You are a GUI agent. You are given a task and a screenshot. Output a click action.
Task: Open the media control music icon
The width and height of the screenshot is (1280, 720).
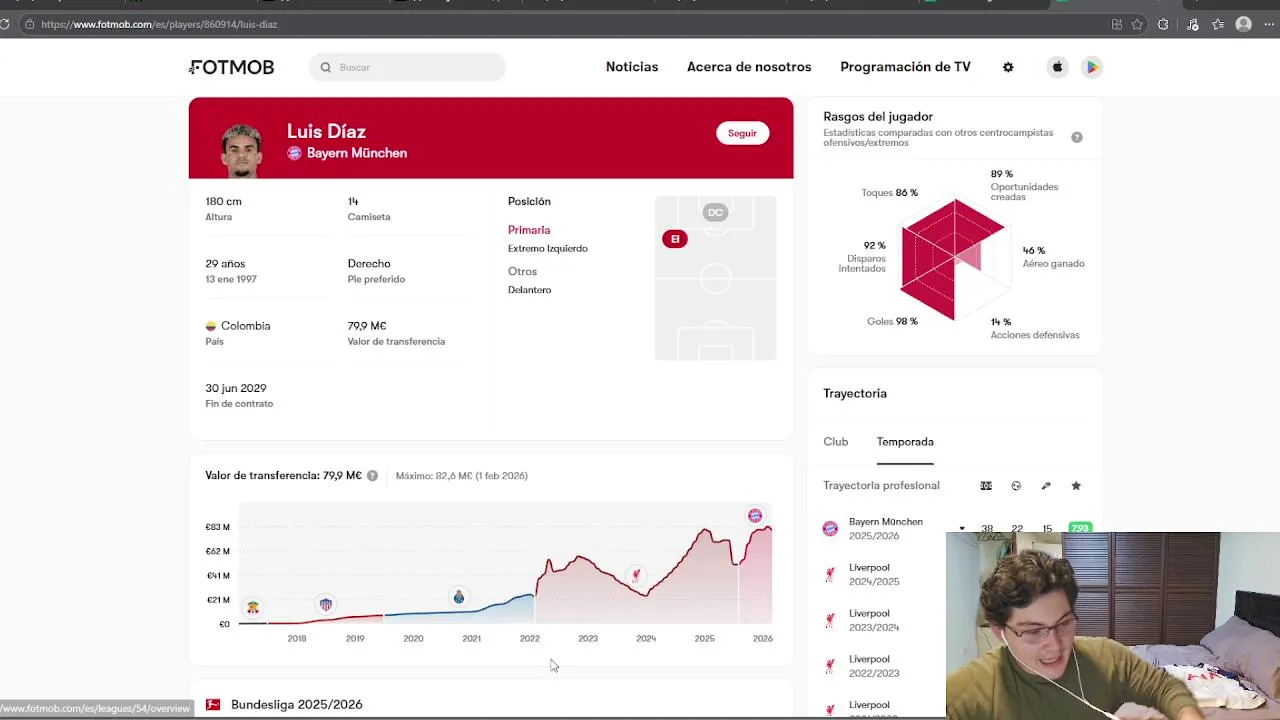coord(1193,24)
